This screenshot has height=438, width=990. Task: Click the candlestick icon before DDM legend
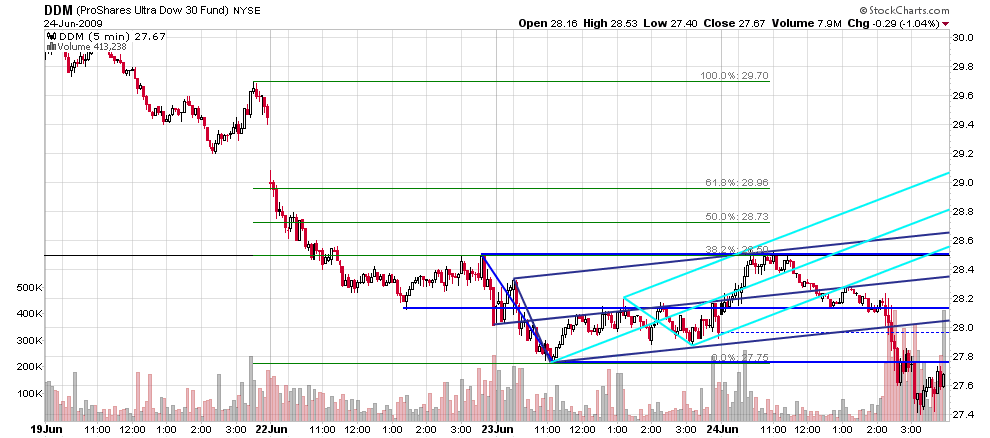51,37
